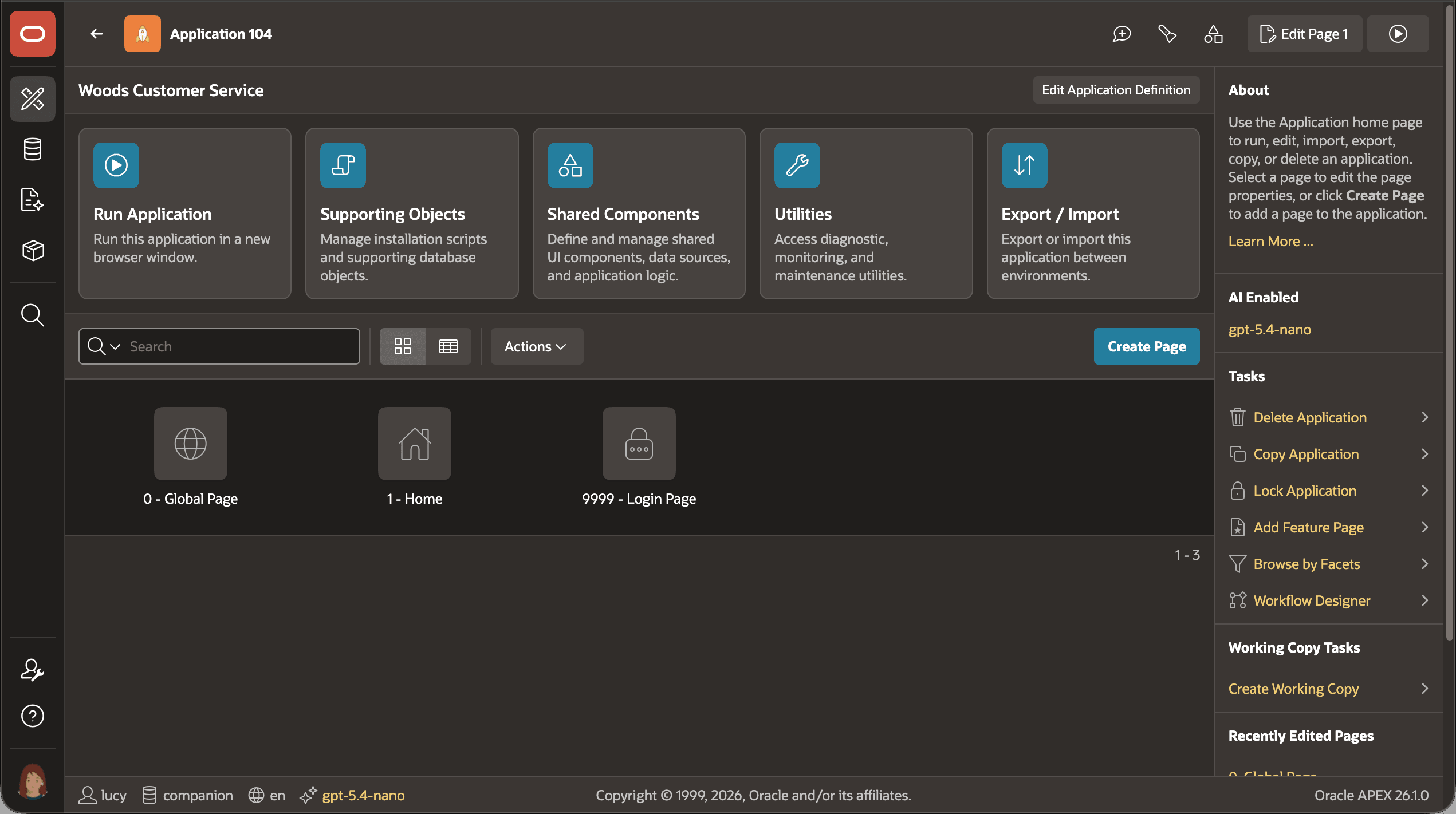This screenshot has height=814, width=1456.
Task: Click the Create Page button
Action: click(x=1147, y=346)
